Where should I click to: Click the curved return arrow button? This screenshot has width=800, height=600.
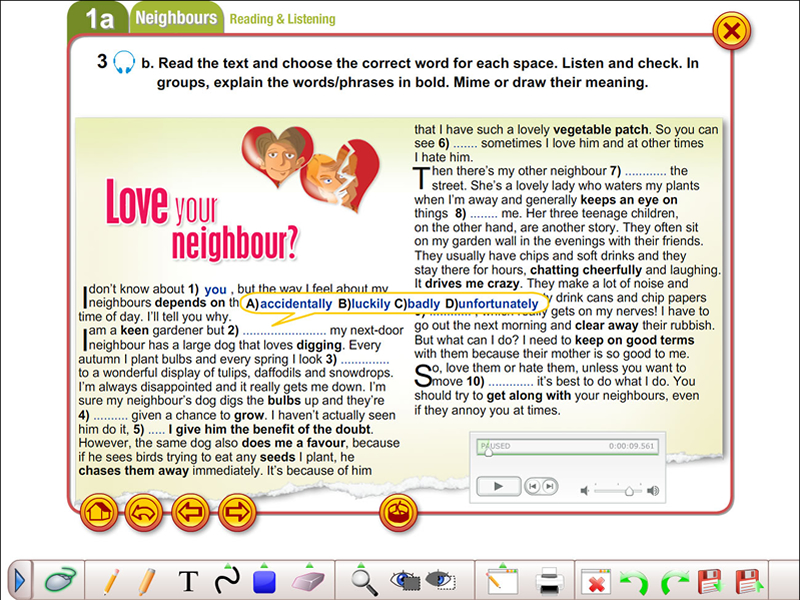coord(145,514)
